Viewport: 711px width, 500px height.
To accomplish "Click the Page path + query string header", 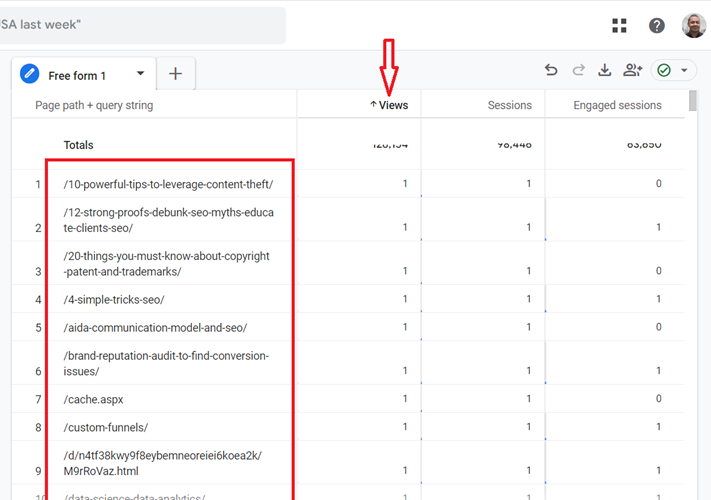I will point(94,105).
